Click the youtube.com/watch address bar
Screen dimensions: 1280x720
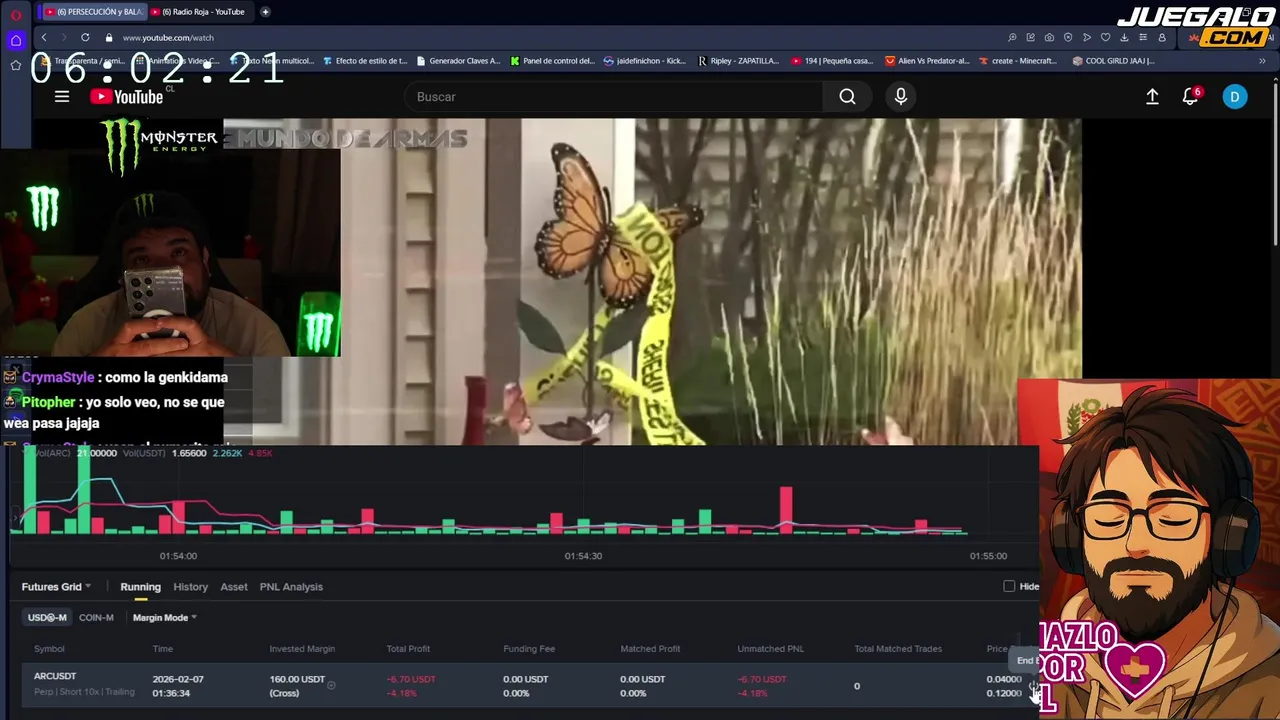click(168, 37)
